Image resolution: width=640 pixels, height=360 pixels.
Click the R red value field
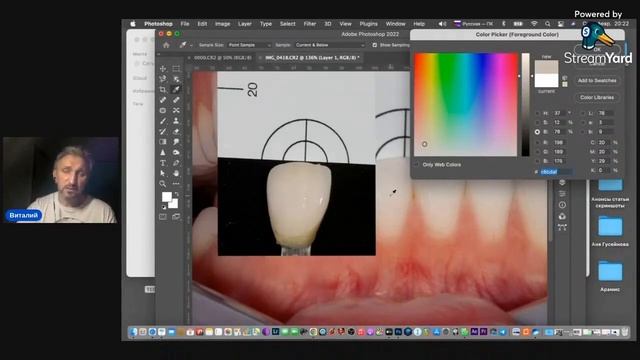(559, 142)
